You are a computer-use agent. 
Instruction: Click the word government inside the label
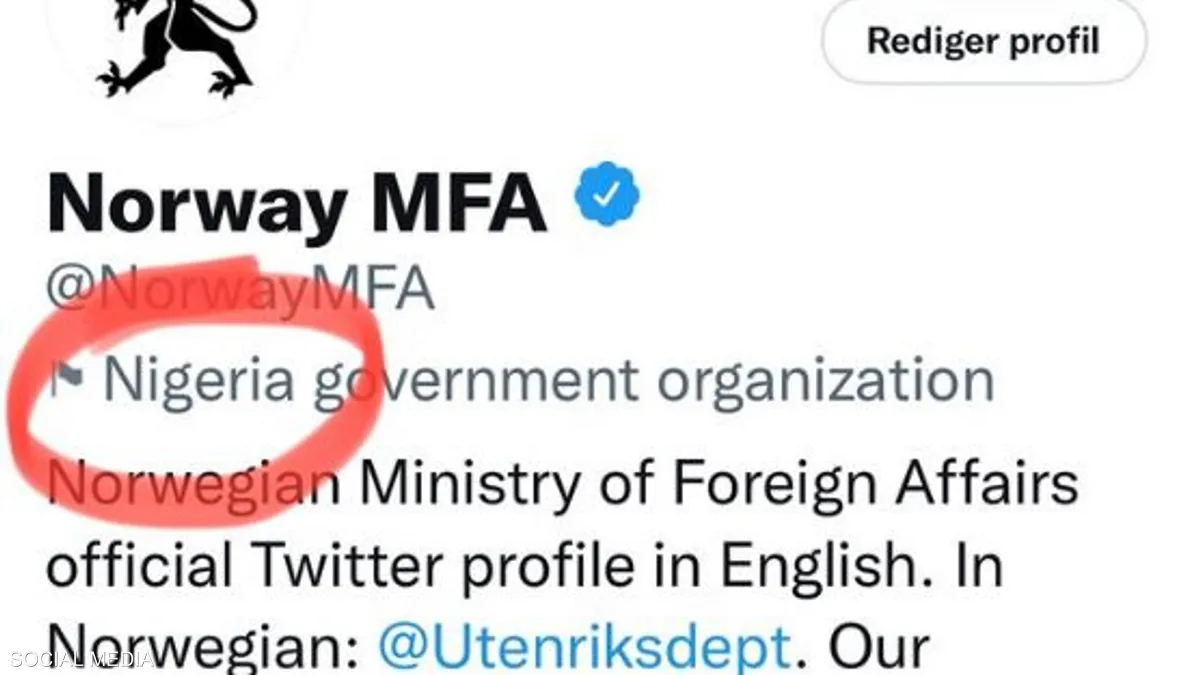[x=475, y=382]
